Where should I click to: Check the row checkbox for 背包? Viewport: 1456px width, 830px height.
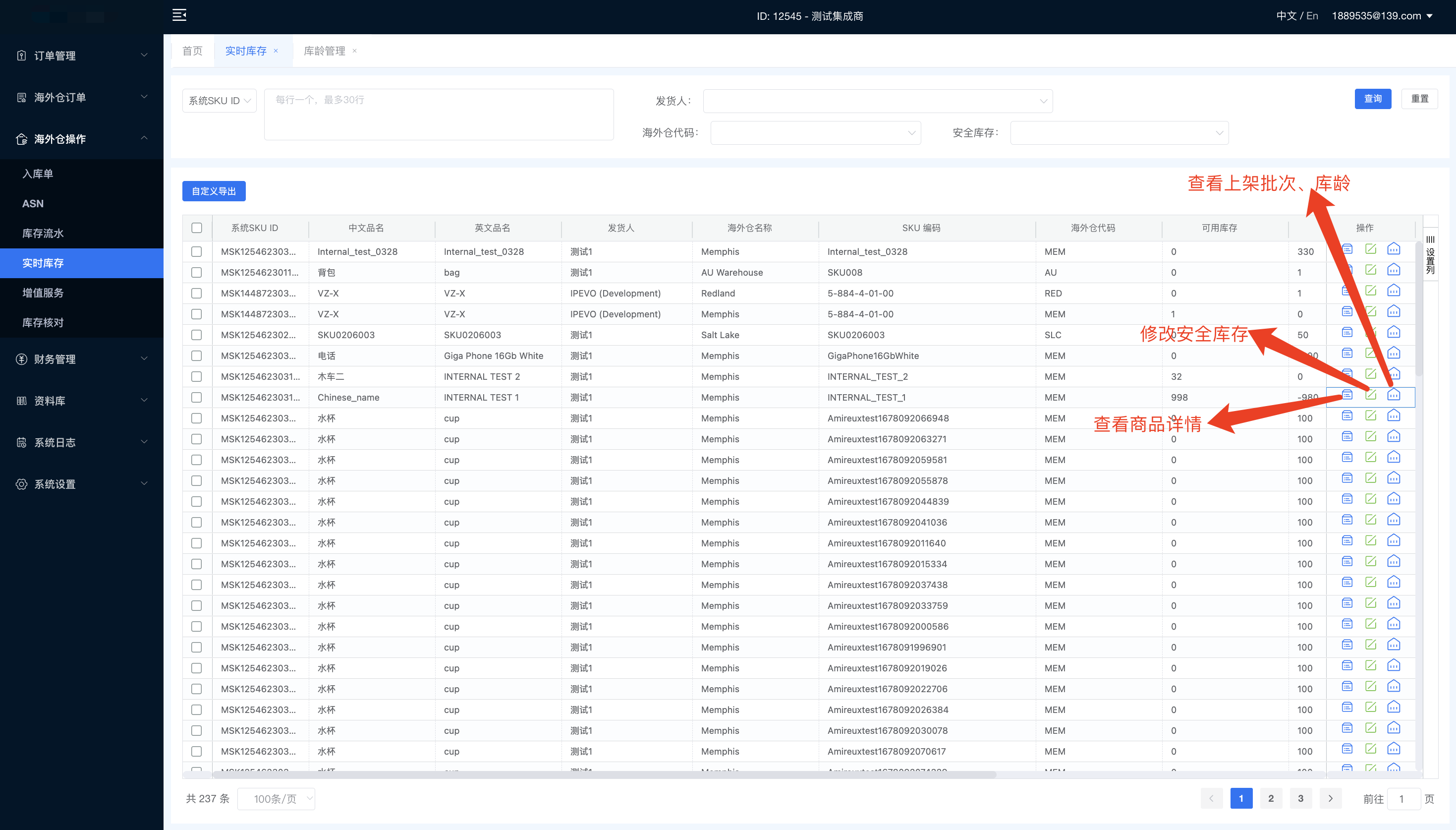point(197,273)
